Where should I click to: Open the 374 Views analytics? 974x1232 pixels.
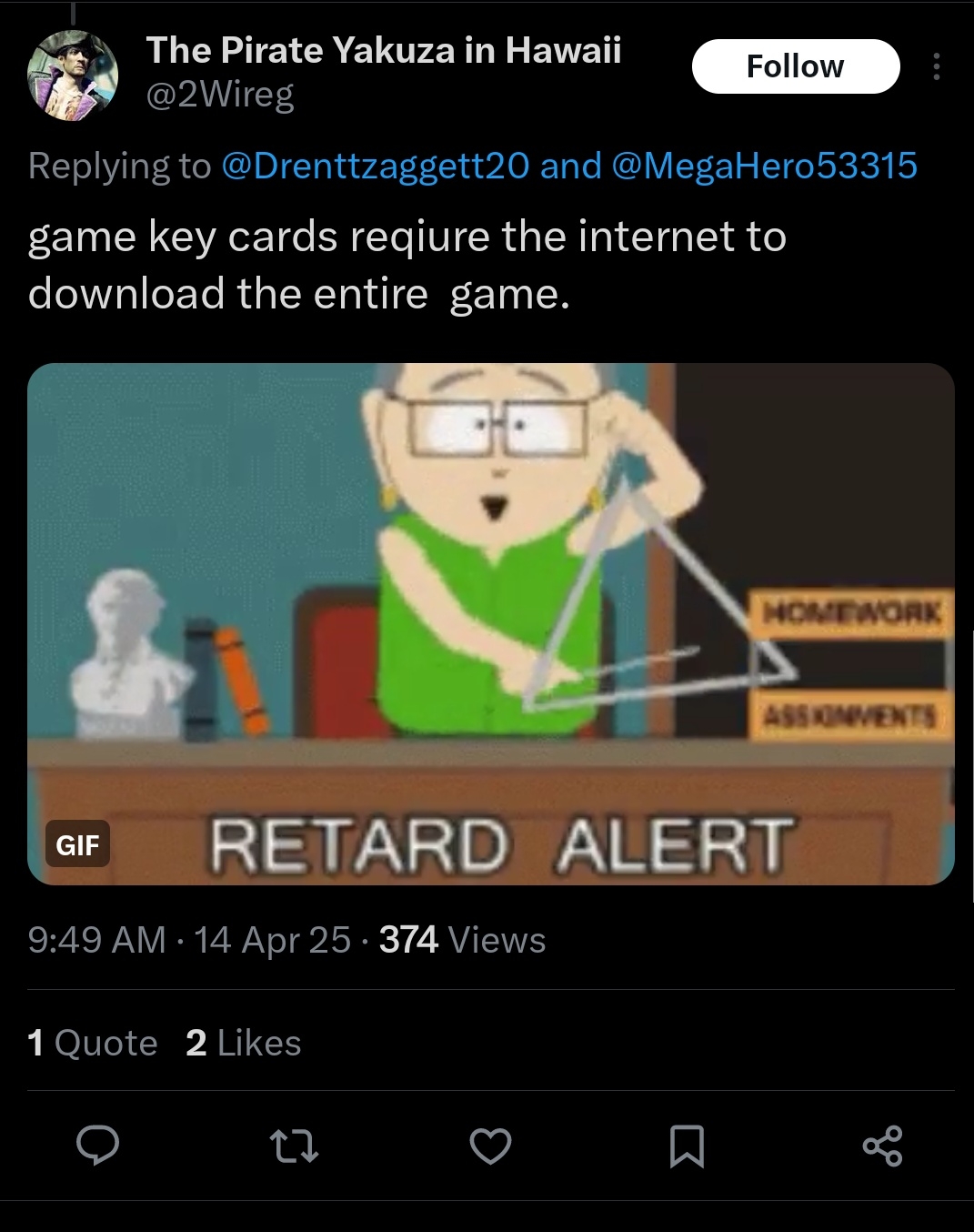pyautogui.click(x=462, y=940)
